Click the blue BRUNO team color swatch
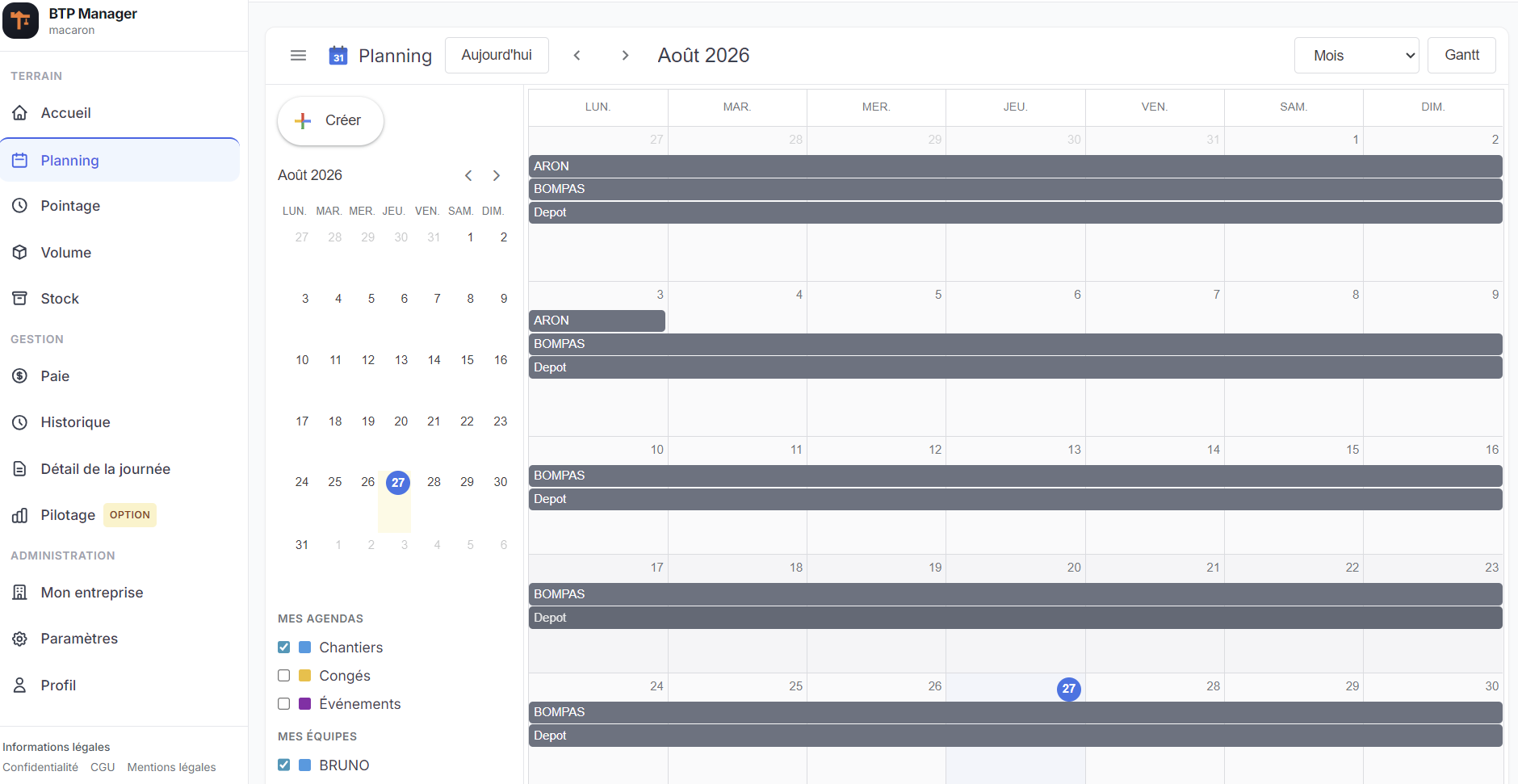This screenshot has width=1518, height=784. (305, 765)
